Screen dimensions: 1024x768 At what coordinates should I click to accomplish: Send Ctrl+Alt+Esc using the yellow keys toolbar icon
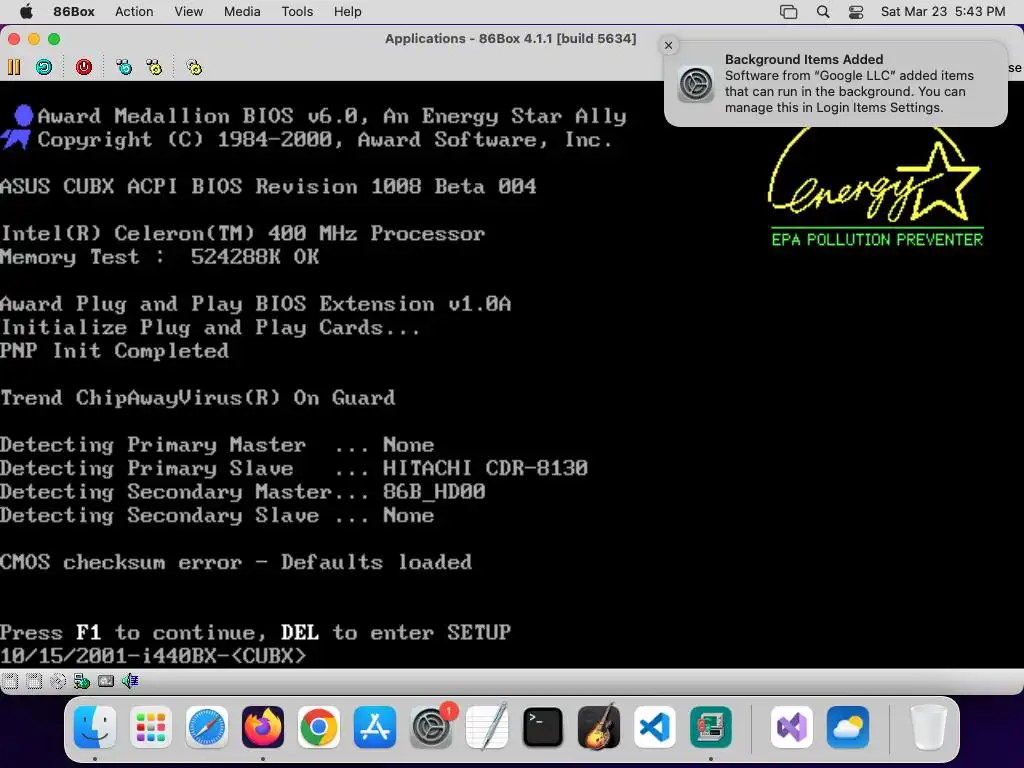pyautogui.click(x=154, y=67)
